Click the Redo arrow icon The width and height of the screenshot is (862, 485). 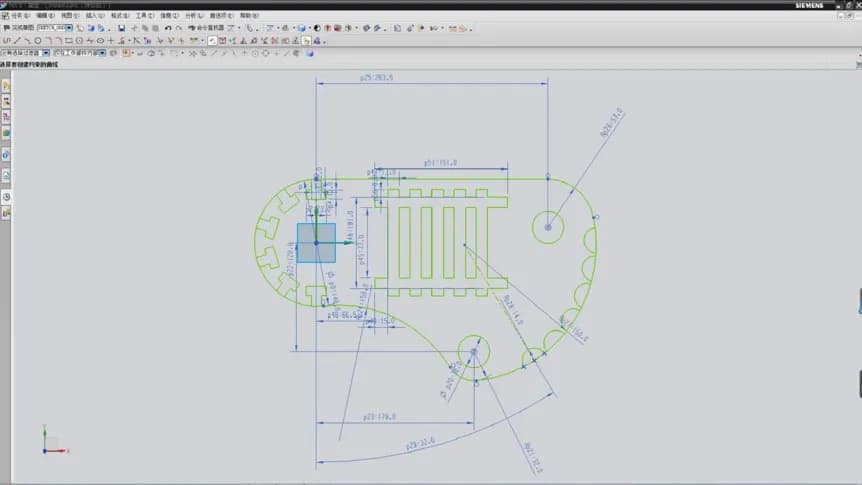coord(179,27)
